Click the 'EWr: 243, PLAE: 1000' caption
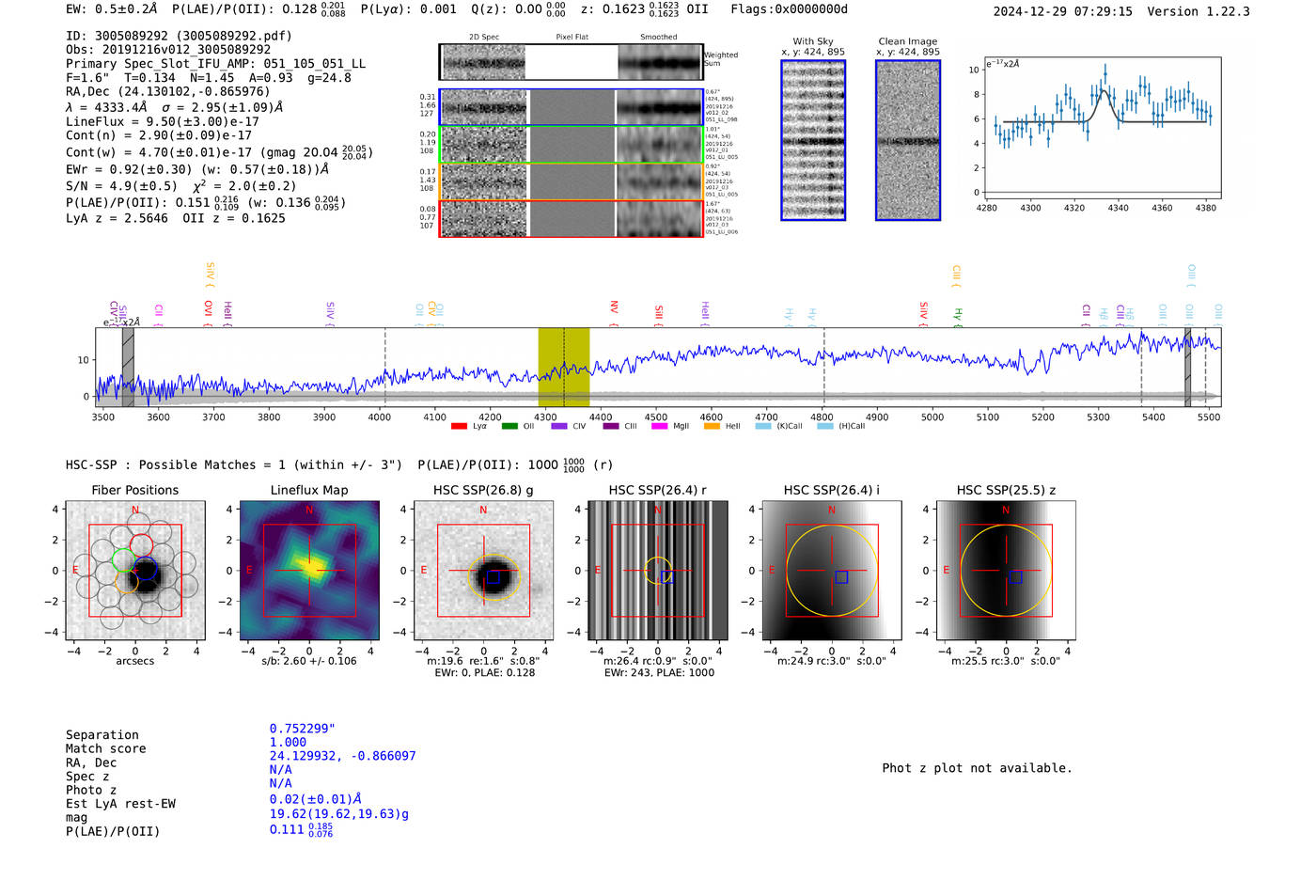The width and height of the screenshot is (1316, 896). (658, 673)
